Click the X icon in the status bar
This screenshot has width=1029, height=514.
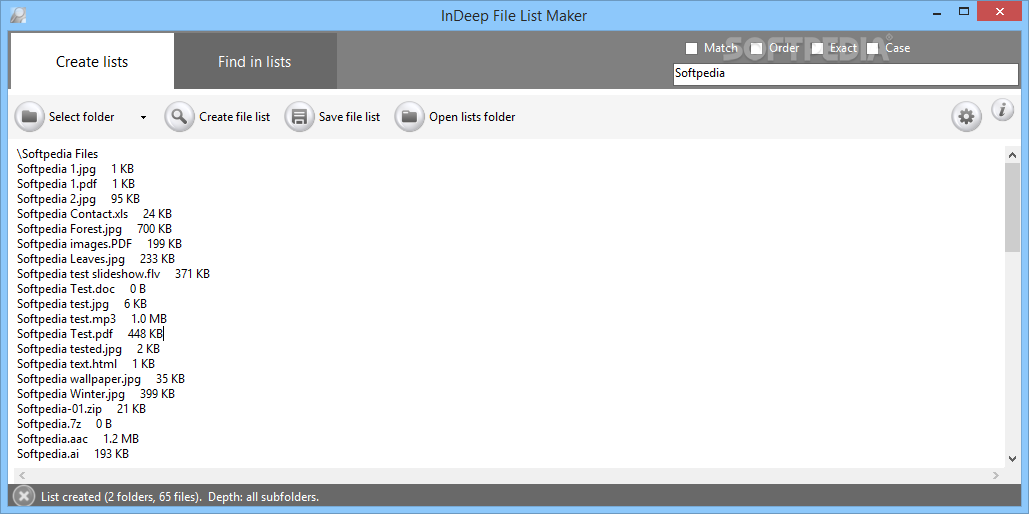click(x=24, y=497)
